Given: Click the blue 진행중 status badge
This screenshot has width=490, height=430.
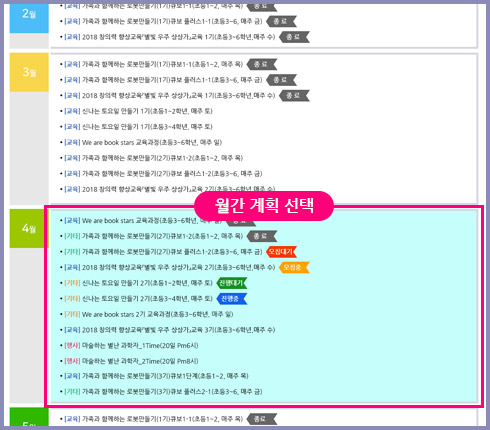Looking at the screenshot, I should tap(232, 299).
